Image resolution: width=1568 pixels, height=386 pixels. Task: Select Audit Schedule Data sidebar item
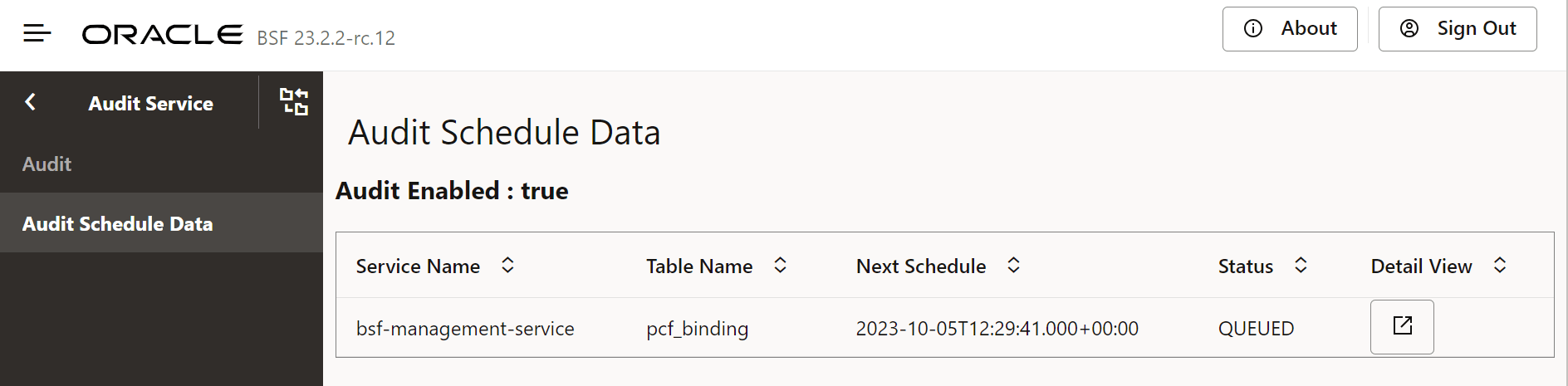coord(118,224)
